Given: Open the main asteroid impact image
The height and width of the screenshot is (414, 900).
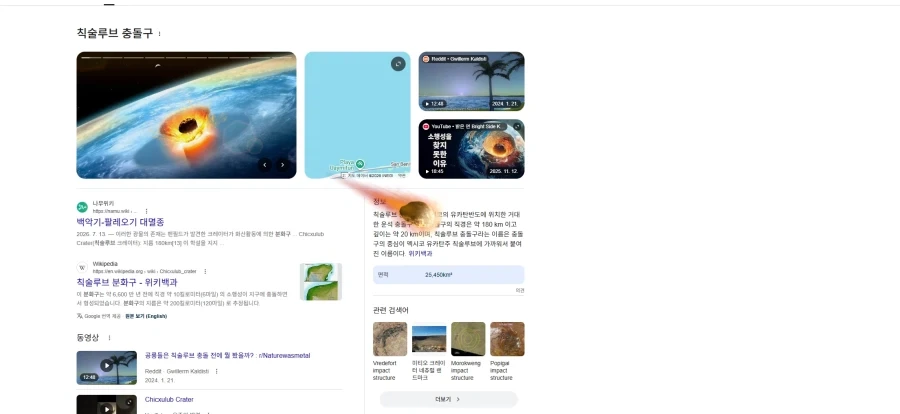Looking at the screenshot, I should pos(187,115).
